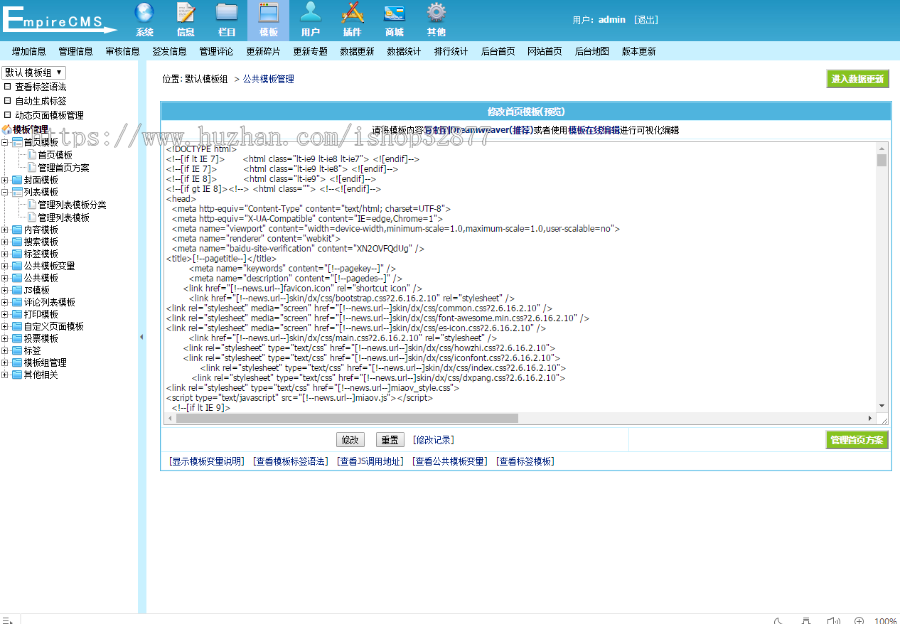This screenshot has width=900, height=624.
Task: Click the 标签 folder icon
Action: pos(17,350)
